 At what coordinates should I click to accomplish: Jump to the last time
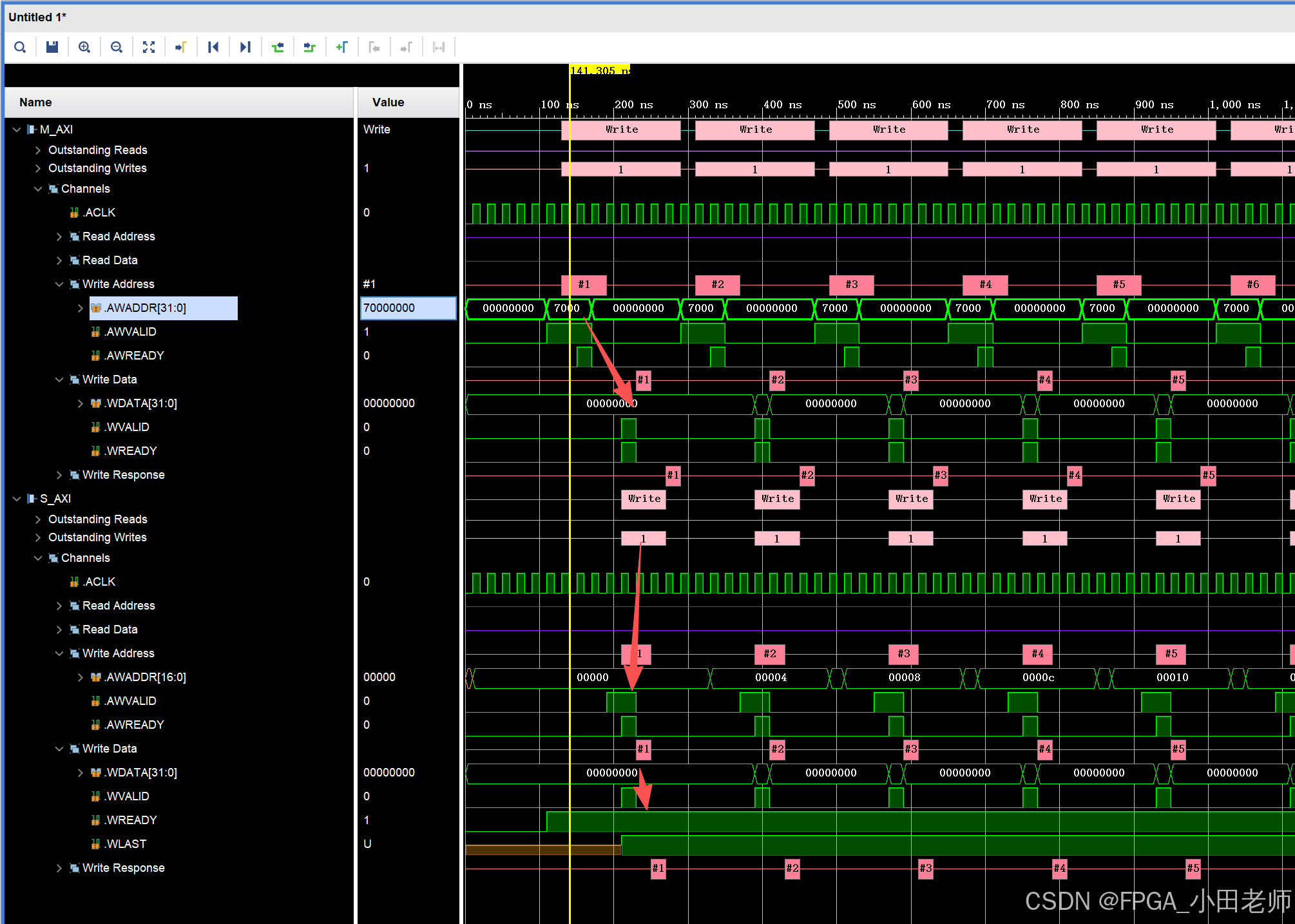click(245, 47)
